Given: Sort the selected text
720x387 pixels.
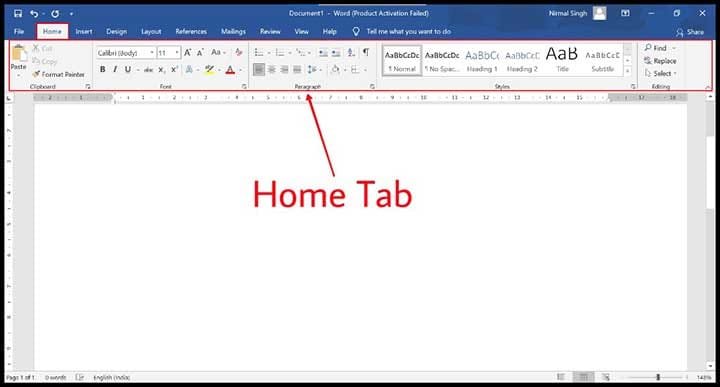Looking at the screenshot, I should pos(351,53).
